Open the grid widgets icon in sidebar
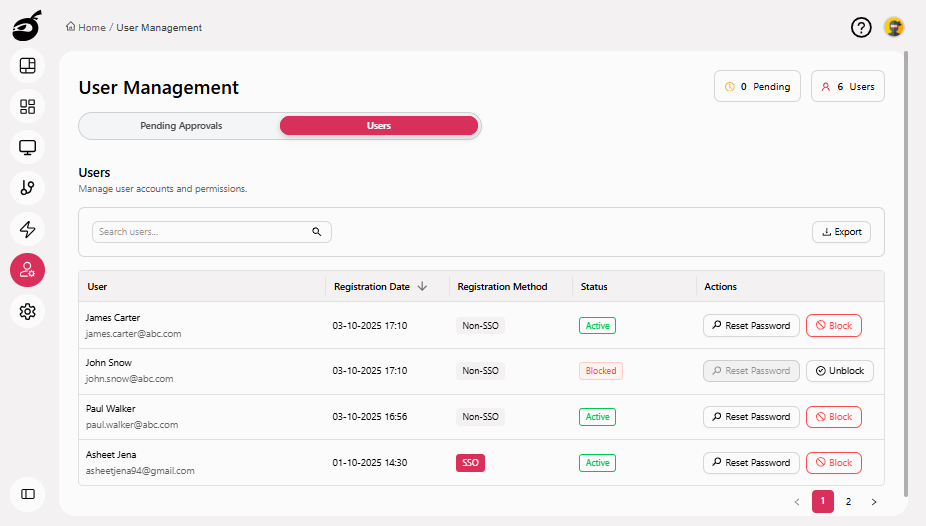The width and height of the screenshot is (926, 526). 27,106
